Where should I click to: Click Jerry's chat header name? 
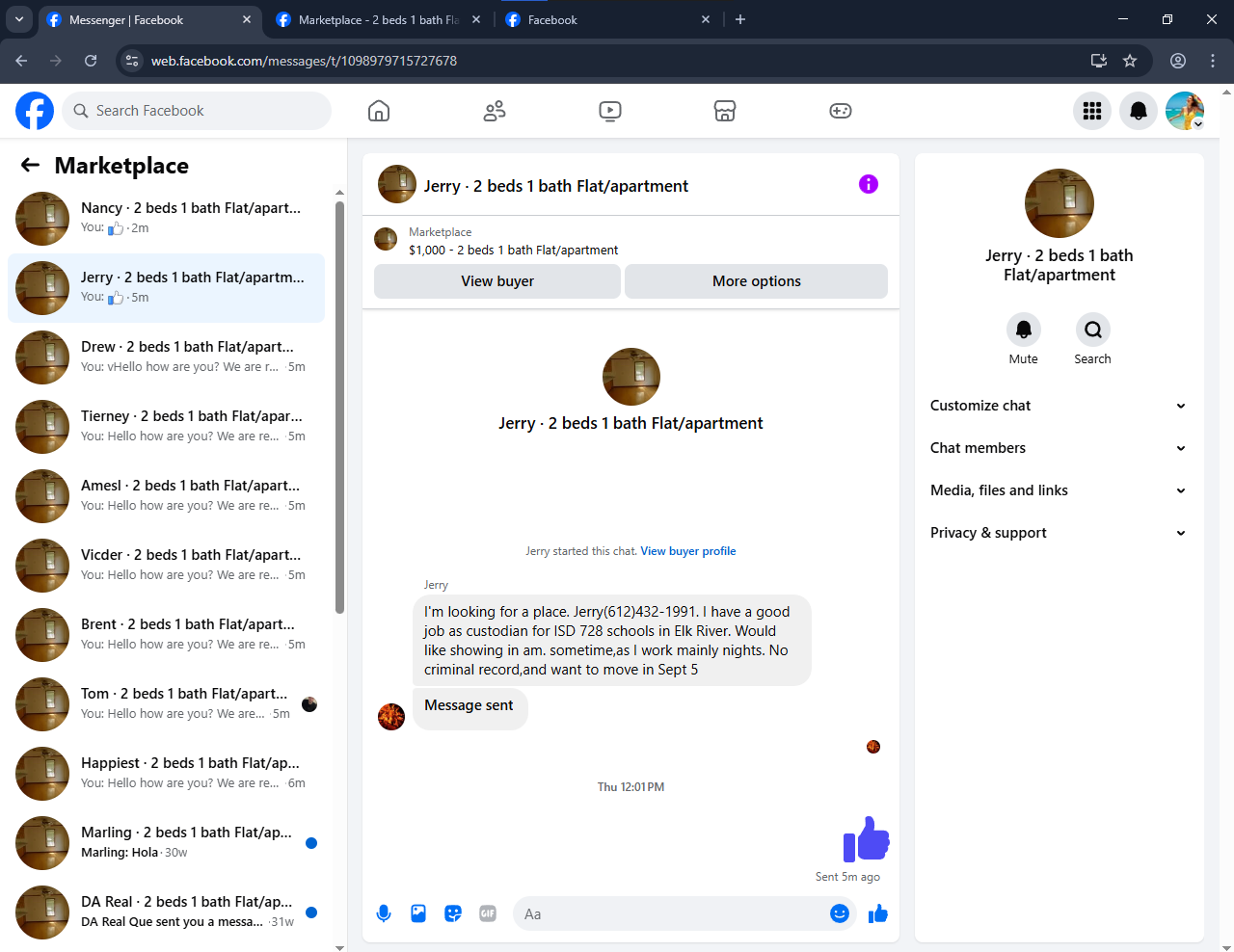point(555,186)
